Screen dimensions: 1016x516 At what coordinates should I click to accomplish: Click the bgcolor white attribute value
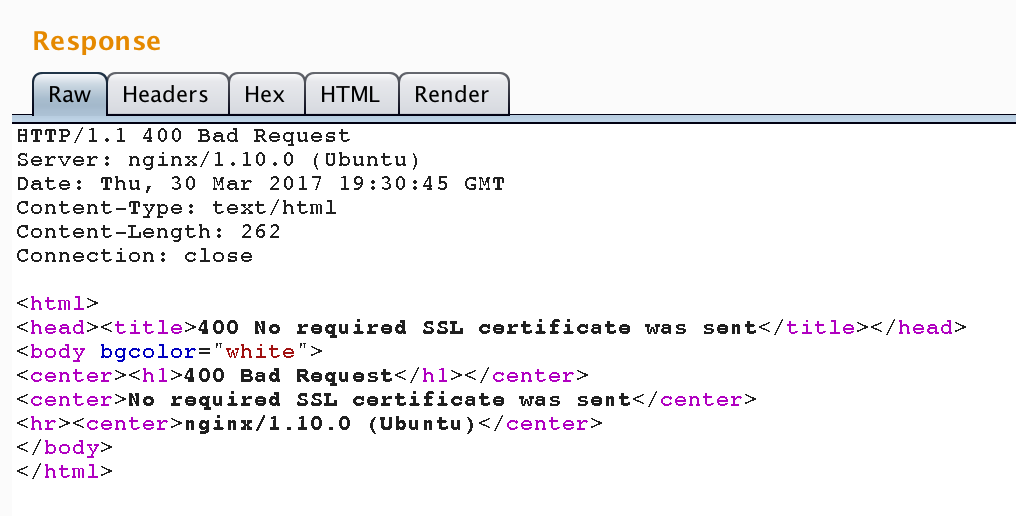(260, 352)
